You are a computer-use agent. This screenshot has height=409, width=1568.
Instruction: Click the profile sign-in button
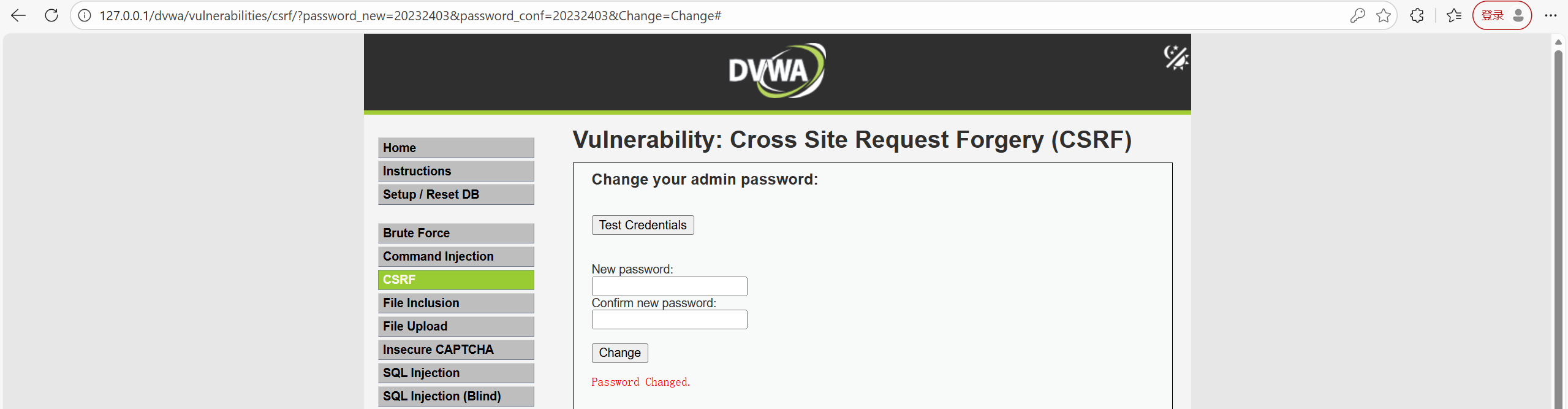1501,16
